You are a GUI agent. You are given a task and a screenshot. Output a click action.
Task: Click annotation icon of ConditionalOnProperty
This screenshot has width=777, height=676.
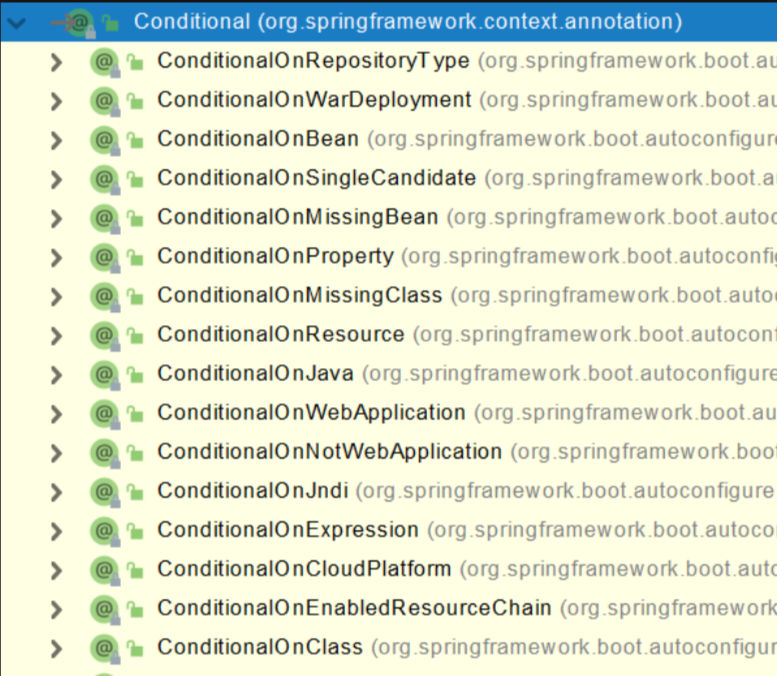point(105,258)
